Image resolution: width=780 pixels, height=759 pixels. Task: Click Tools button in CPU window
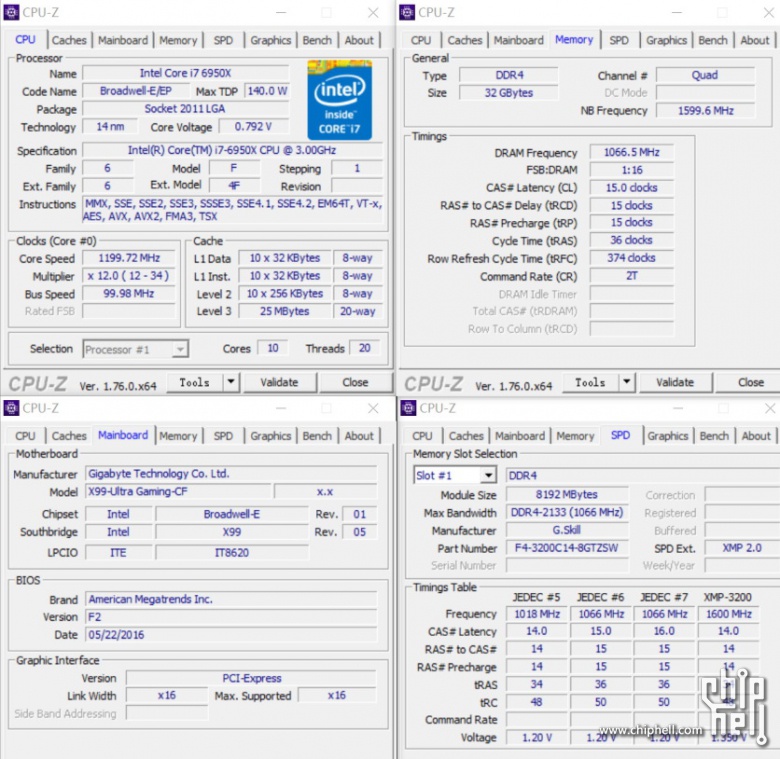tap(195, 382)
